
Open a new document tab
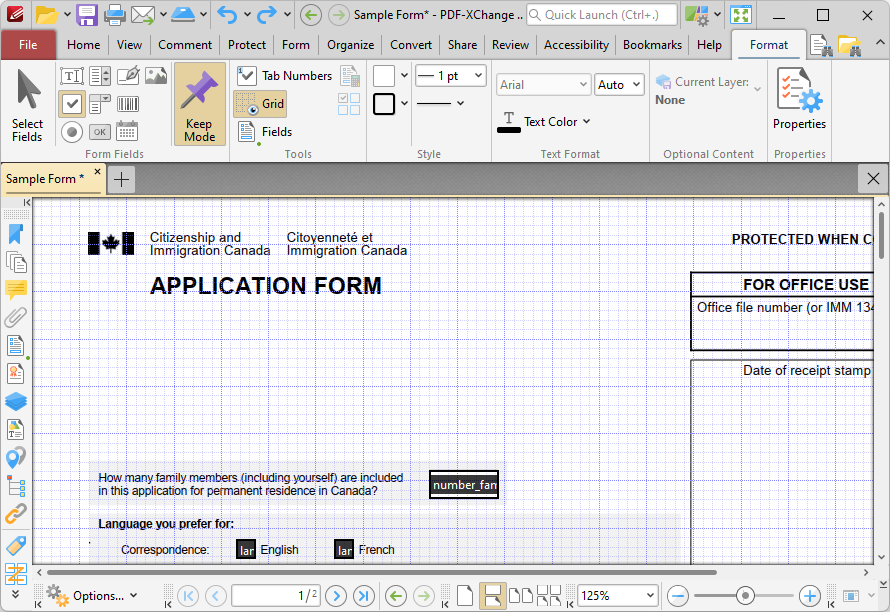pyautogui.click(x=121, y=179)
